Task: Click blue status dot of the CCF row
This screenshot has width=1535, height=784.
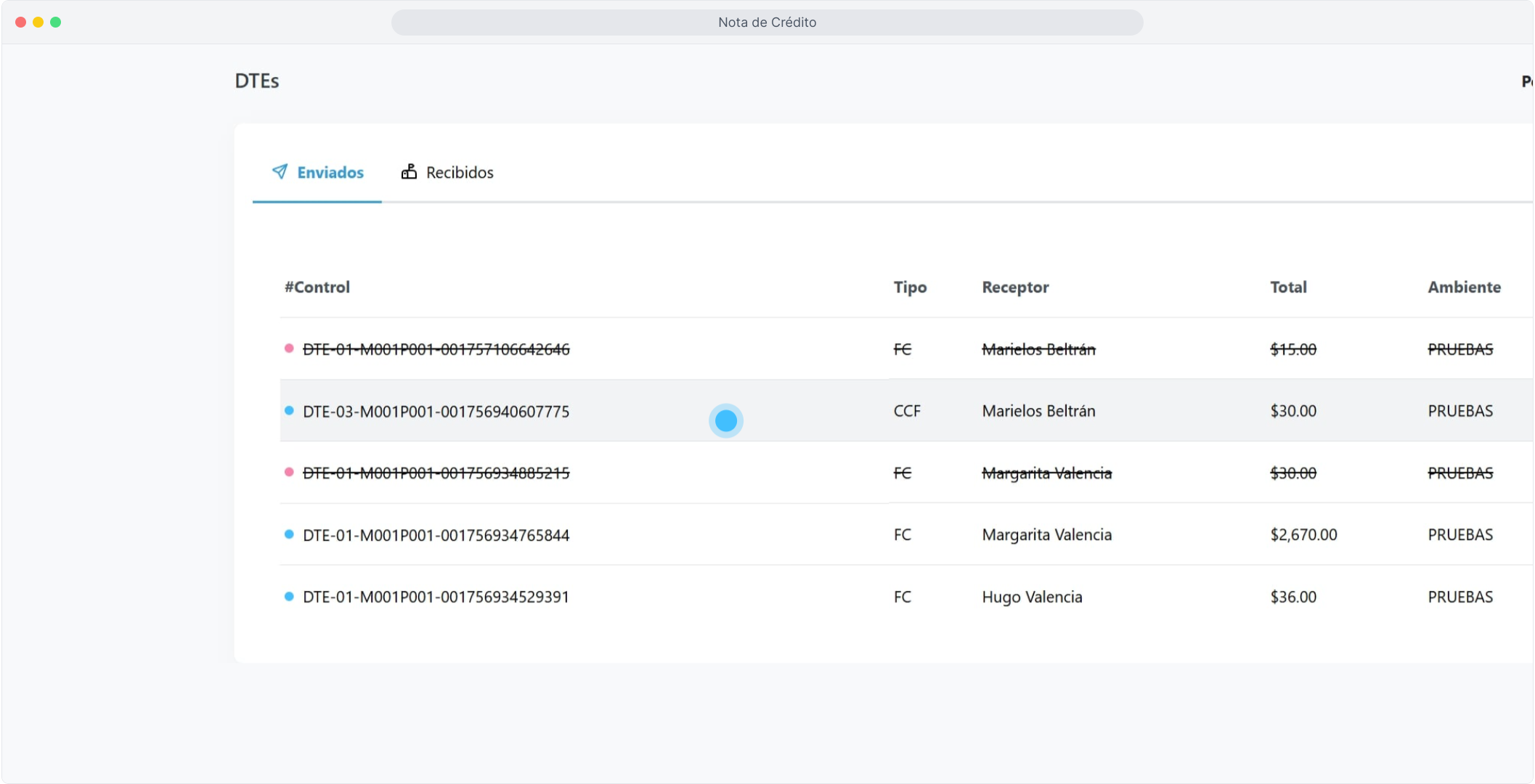Action: 289,411
